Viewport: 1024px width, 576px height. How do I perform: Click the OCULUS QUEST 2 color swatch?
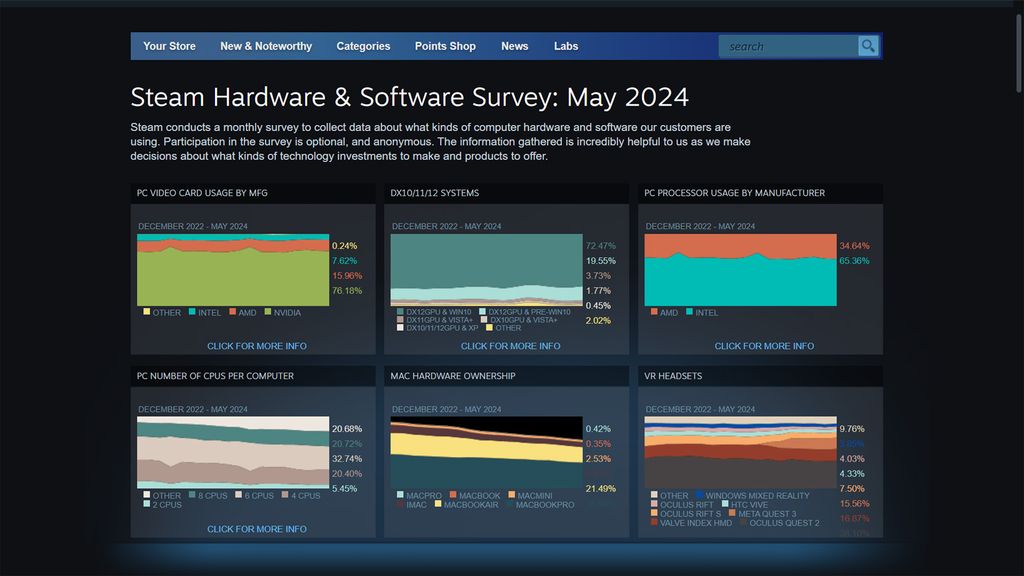pyautogui.click(x=743, y=522)
